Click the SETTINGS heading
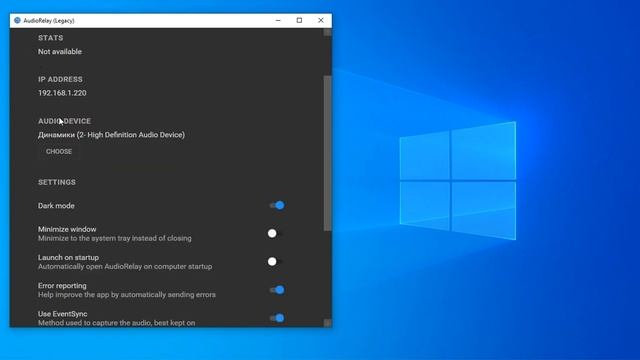This screenshot has width=640, height=360. coord(57,182)
